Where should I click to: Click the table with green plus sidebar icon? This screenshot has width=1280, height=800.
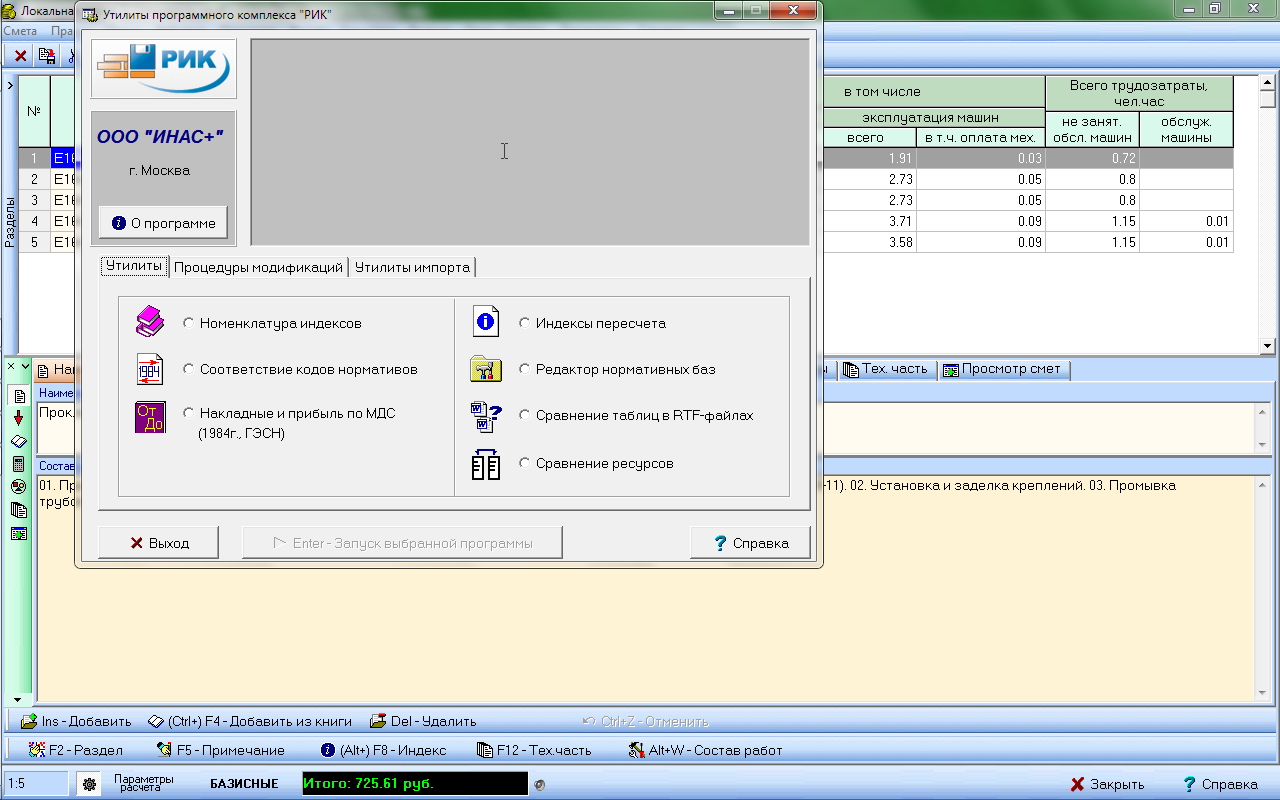(x=18, y=533)
